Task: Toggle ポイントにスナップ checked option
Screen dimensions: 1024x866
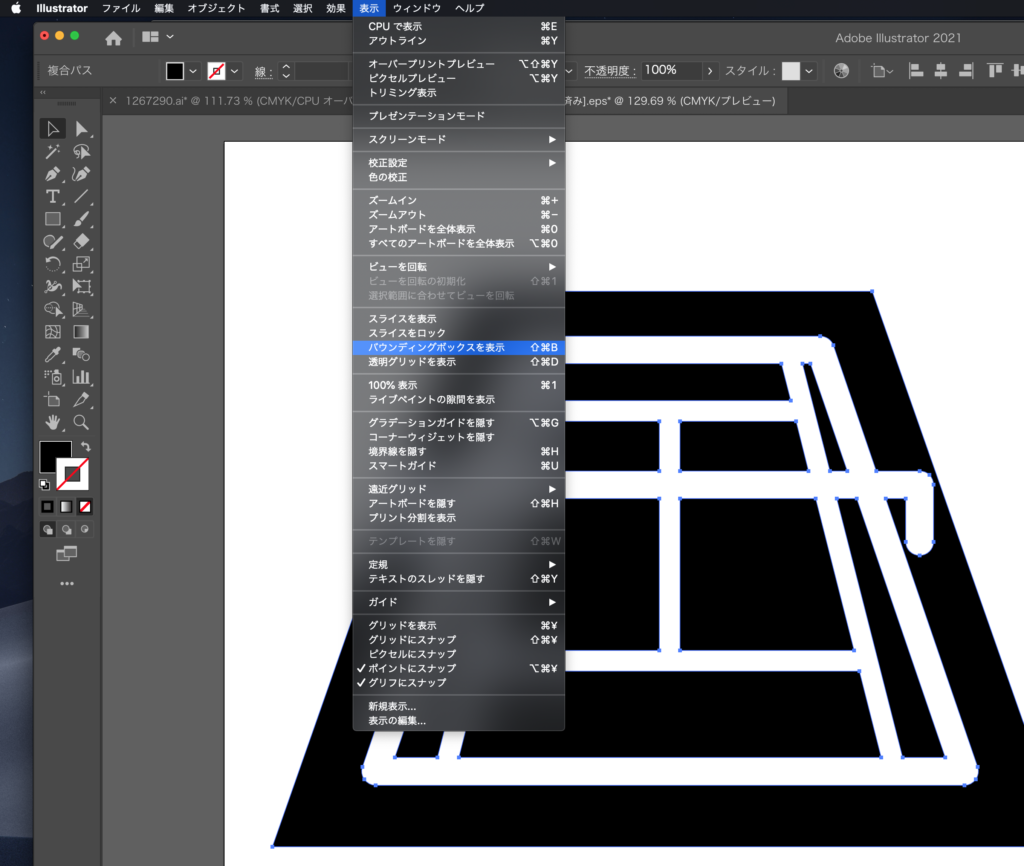Action: [x=412, y=668]
